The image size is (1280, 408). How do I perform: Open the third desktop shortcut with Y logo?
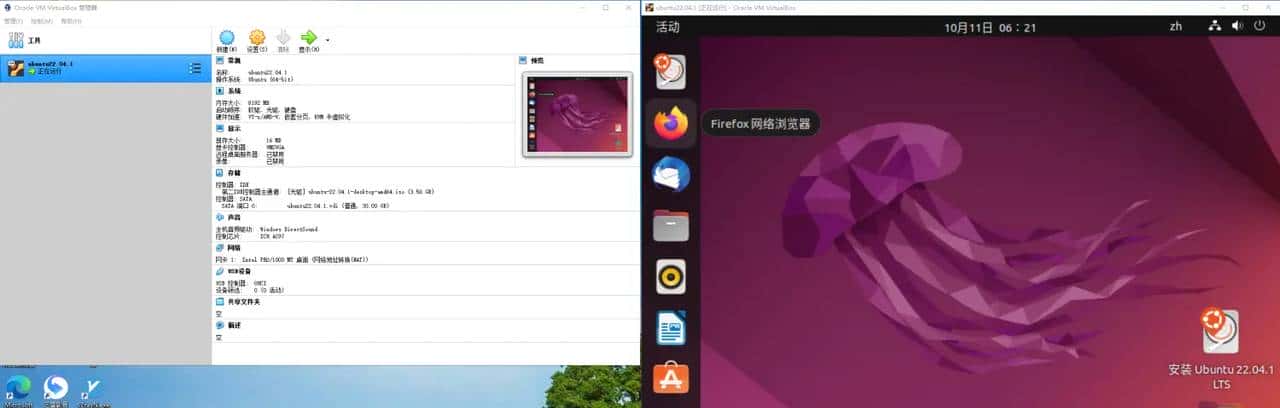[91, 389]
